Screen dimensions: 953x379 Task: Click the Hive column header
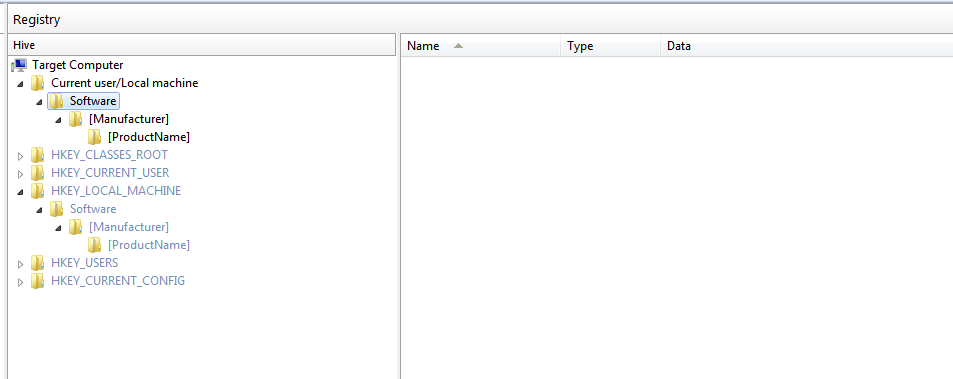(202, 46)
